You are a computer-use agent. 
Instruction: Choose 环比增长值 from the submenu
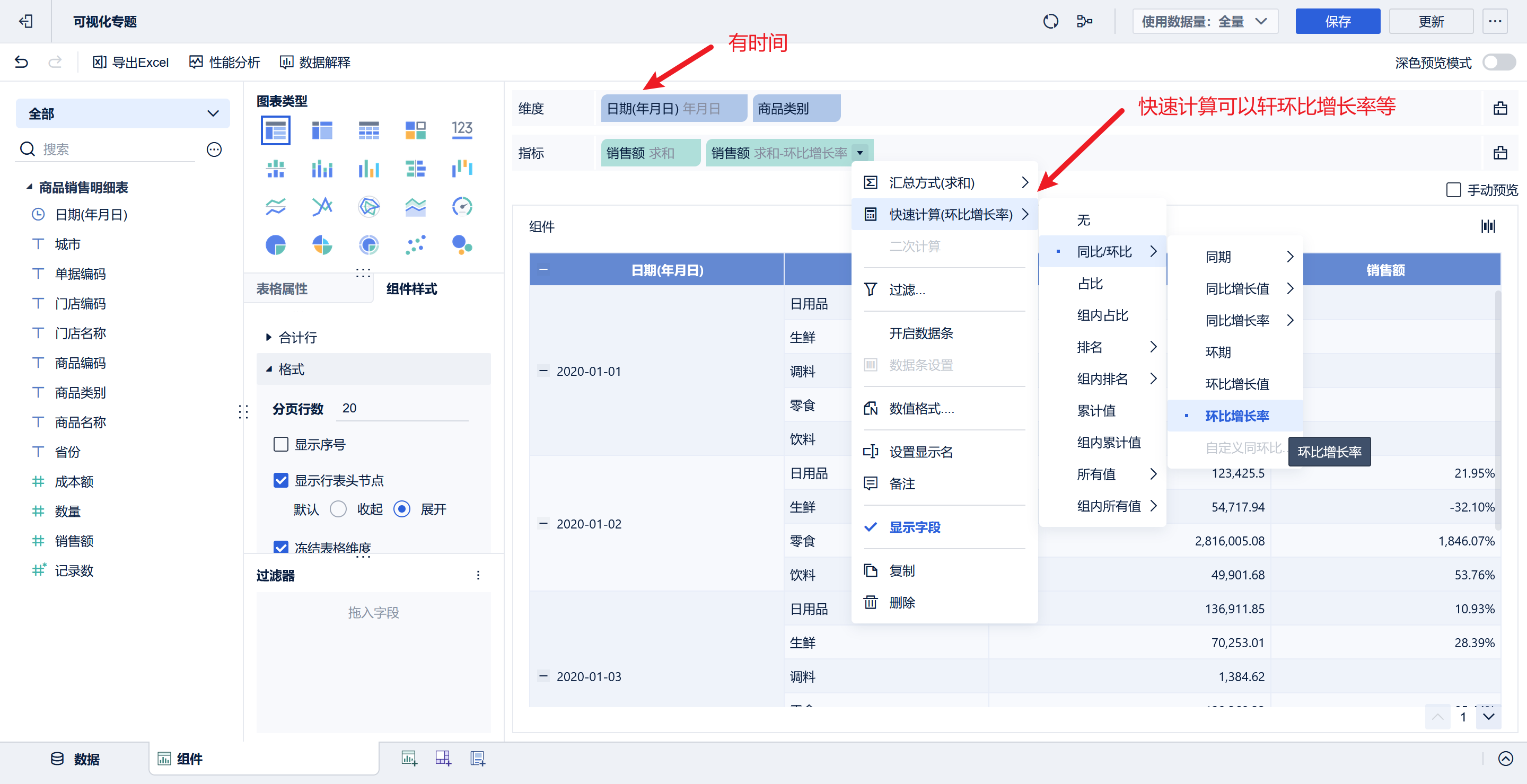[1236, 384]
